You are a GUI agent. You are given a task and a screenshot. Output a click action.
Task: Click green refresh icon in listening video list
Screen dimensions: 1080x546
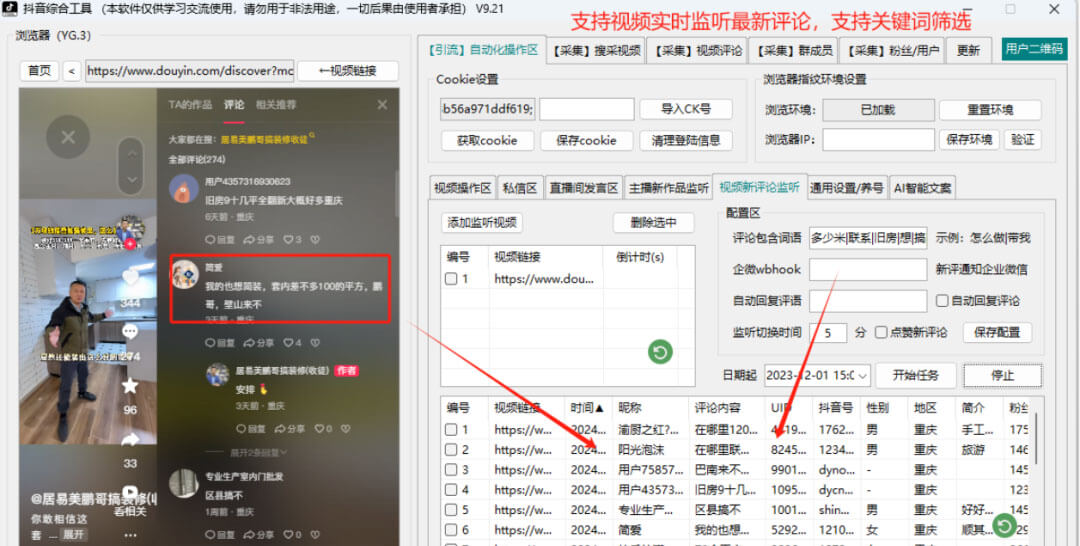point(660,353)
